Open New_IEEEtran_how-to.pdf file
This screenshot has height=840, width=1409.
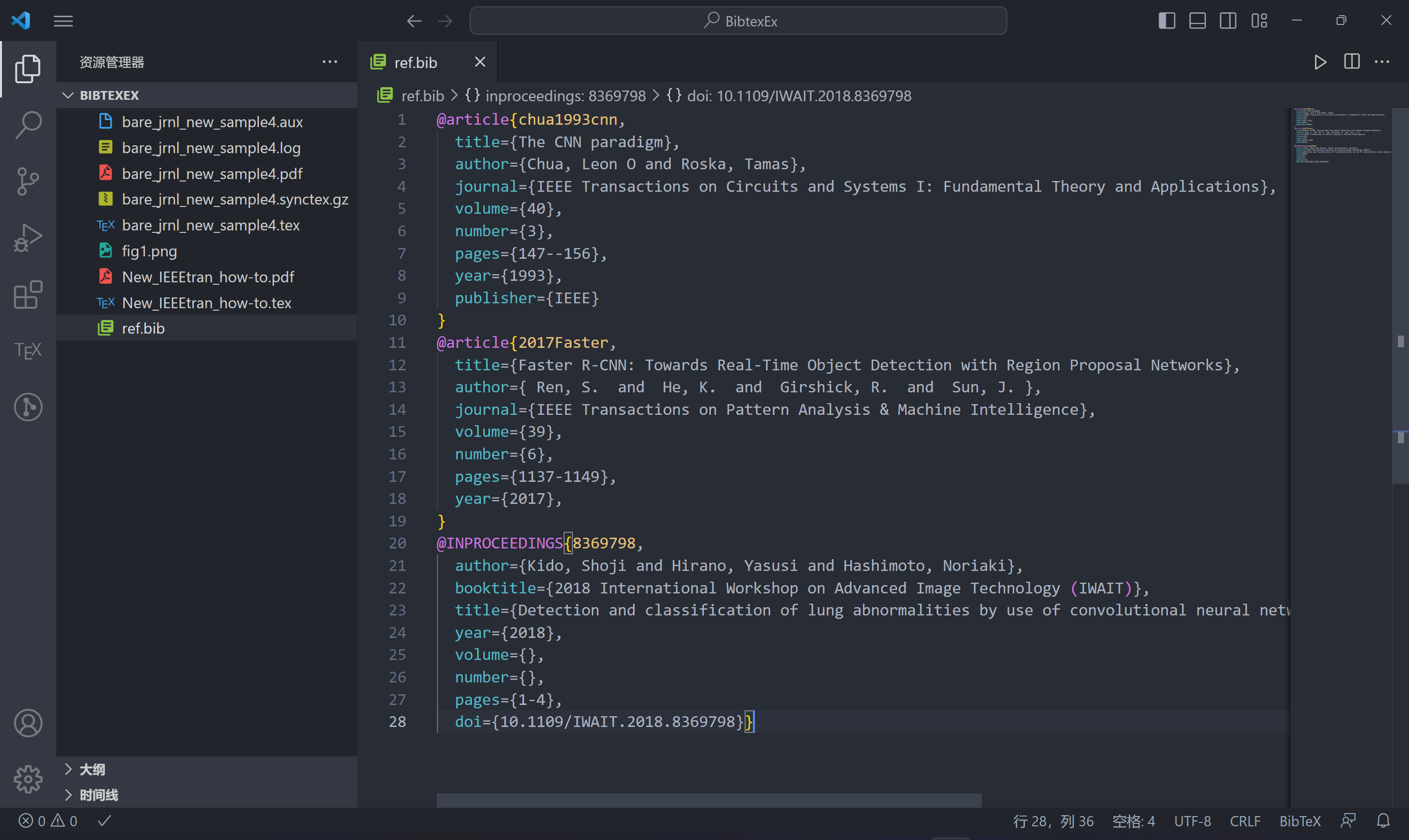[207, 277]
